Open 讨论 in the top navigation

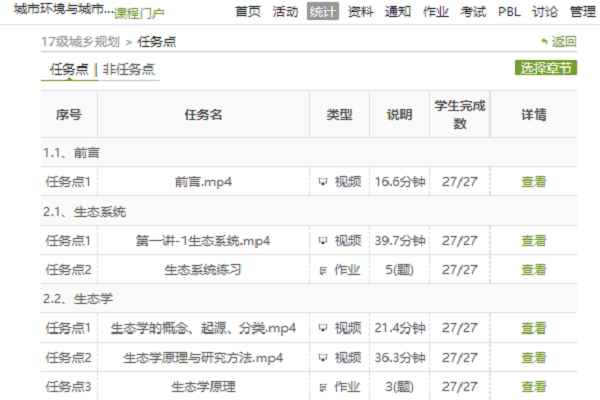tap(545, 12)
